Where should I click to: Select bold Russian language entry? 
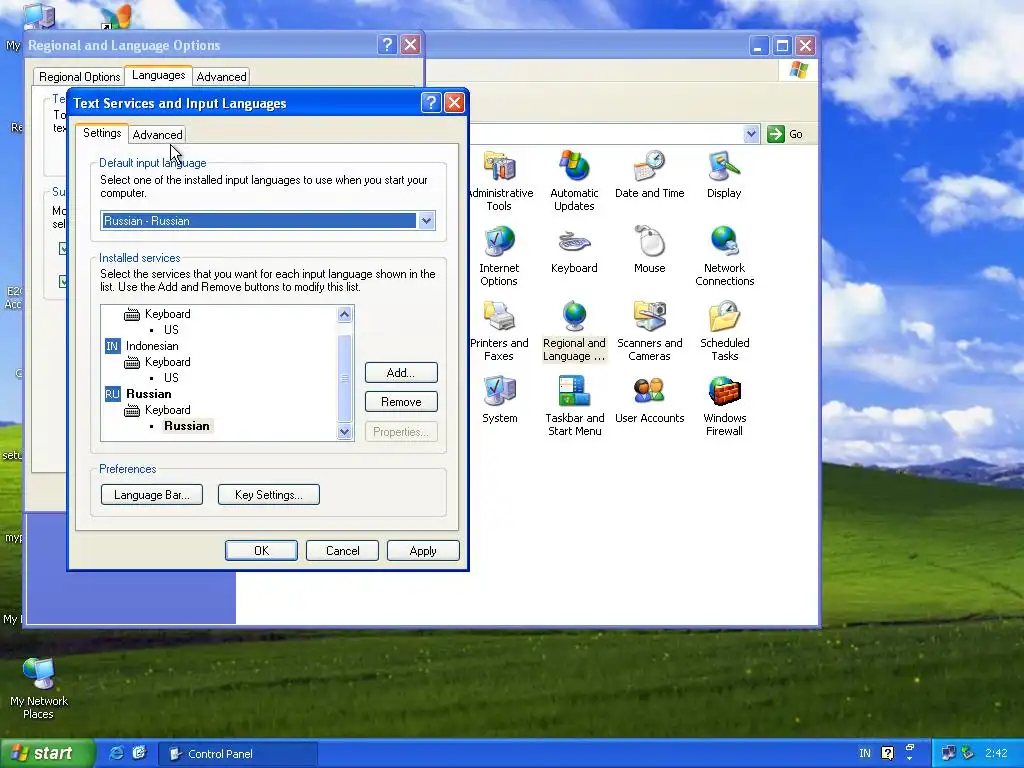(149, 394)
